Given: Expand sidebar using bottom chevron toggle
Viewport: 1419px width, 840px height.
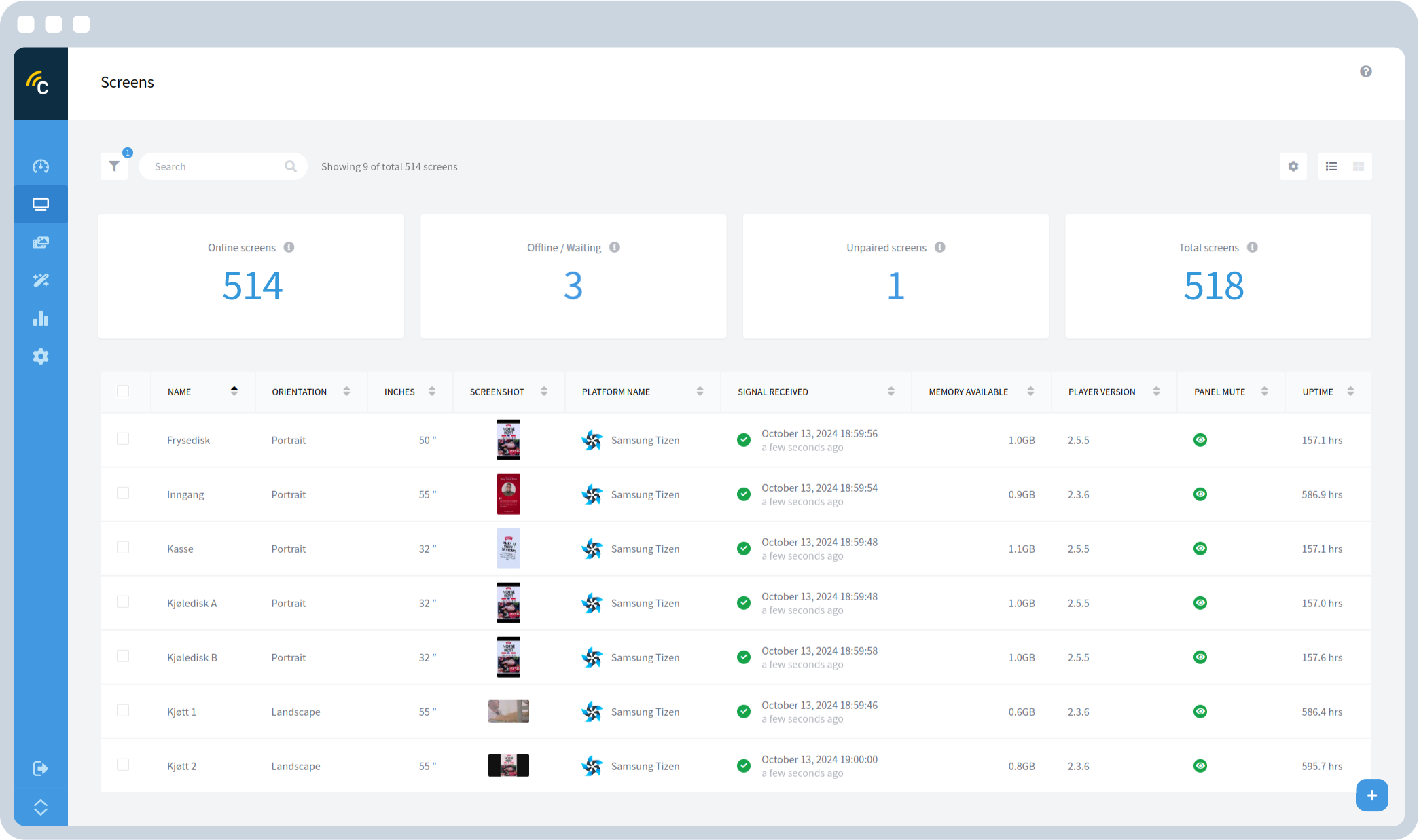Looking at the screenshot, I should pyautogui.click(x=41, y=807).
